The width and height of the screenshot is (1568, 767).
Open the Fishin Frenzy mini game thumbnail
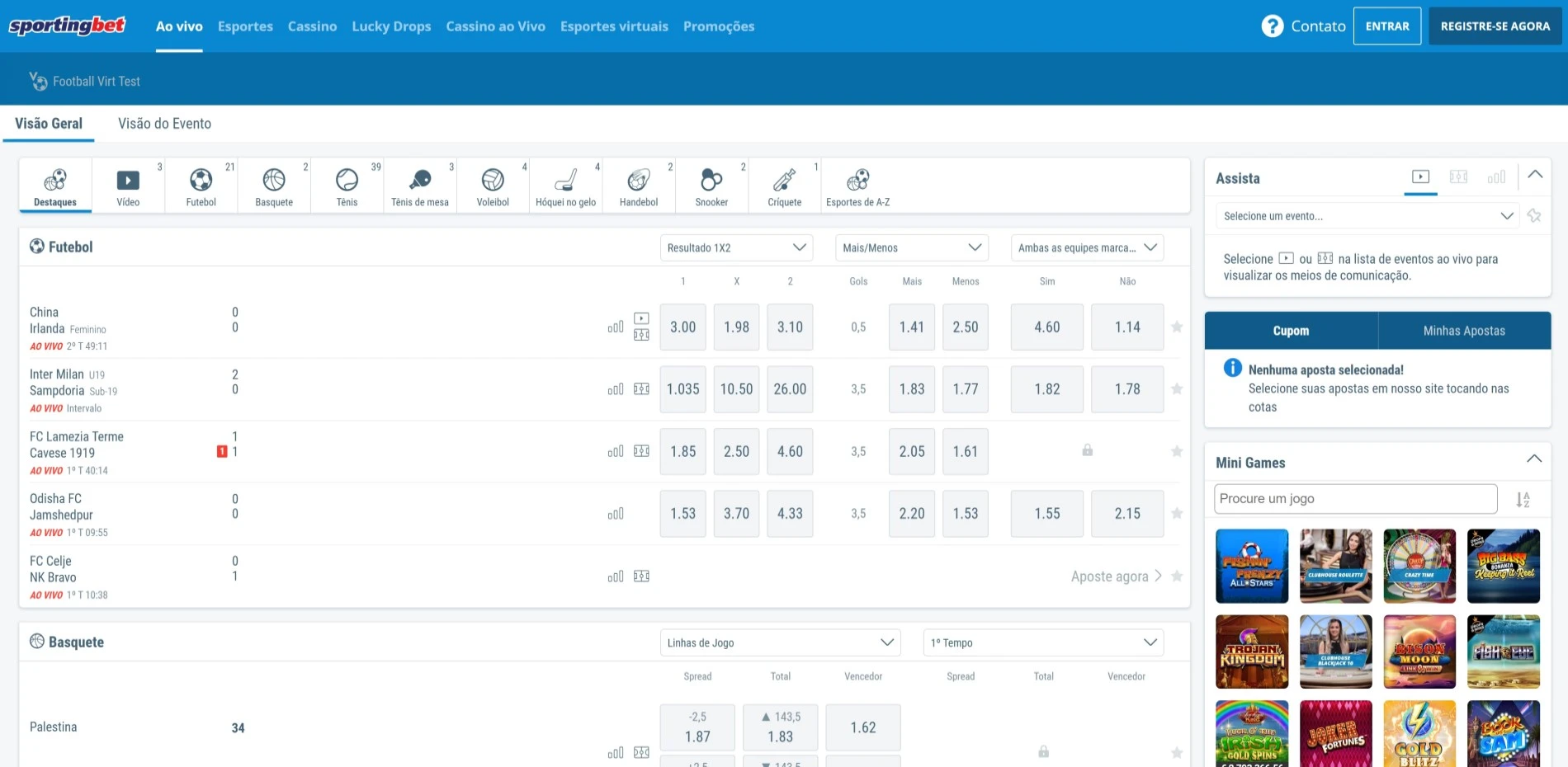tap(1251, 566)
